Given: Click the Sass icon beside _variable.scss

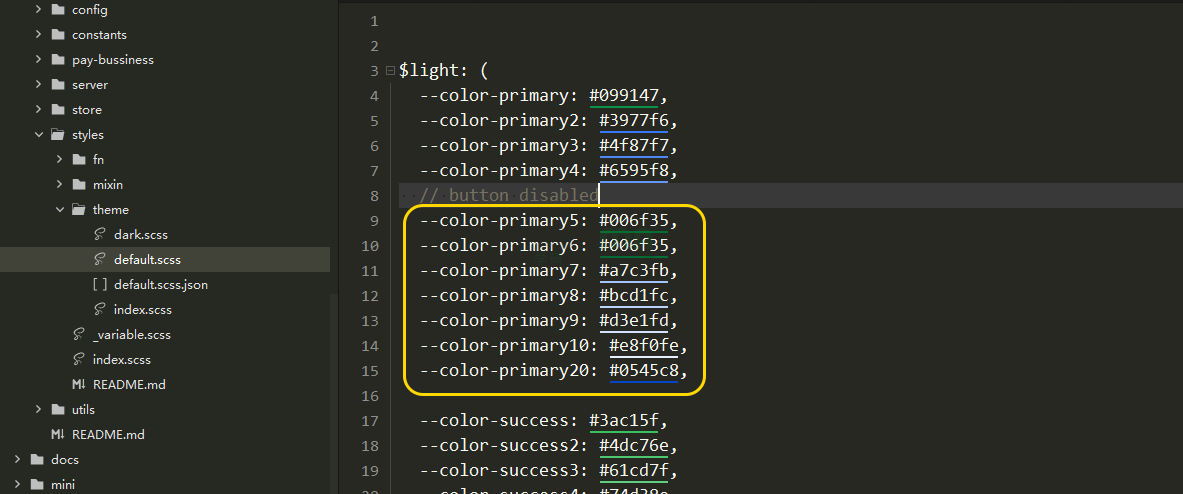Looking at the screenshot, I should [78, 335].
